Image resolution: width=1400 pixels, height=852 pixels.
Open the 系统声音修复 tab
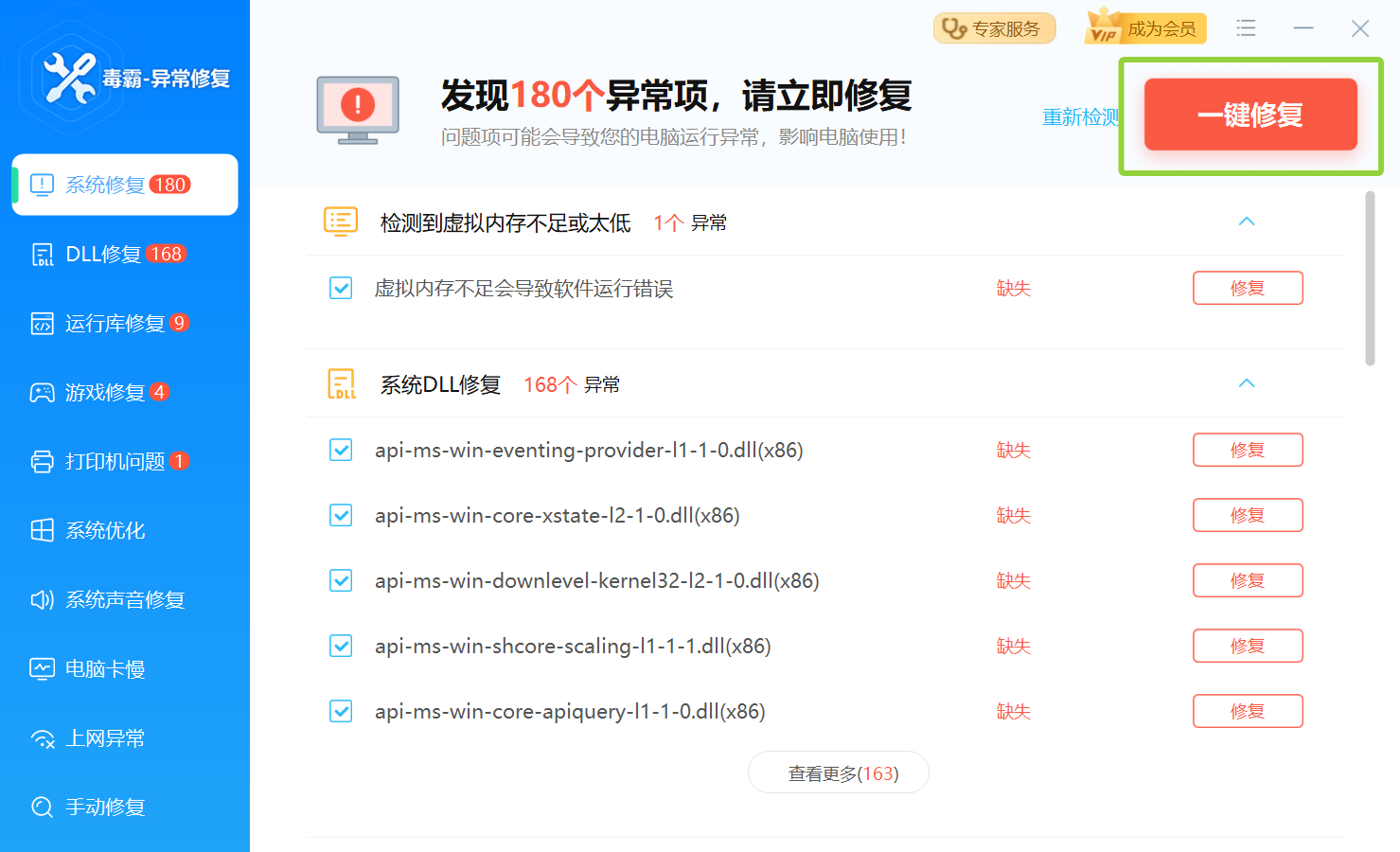(x=125, y=600)
